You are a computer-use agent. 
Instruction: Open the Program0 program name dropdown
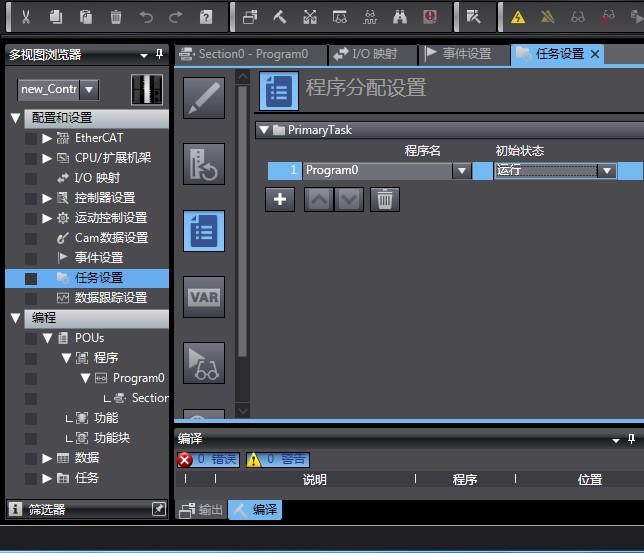(x=461, y=171)
